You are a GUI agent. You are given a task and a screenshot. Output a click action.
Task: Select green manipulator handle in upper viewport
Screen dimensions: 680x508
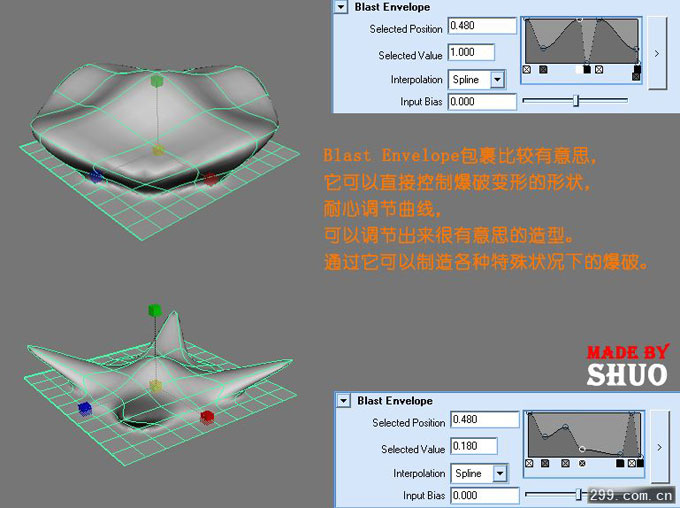click(156, 81)
